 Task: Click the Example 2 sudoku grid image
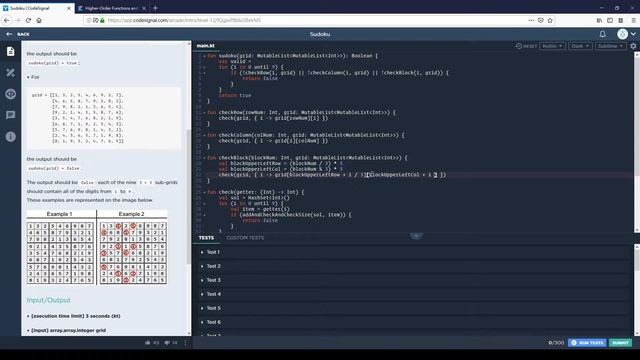pyautogui.click(x=133, y=253)
